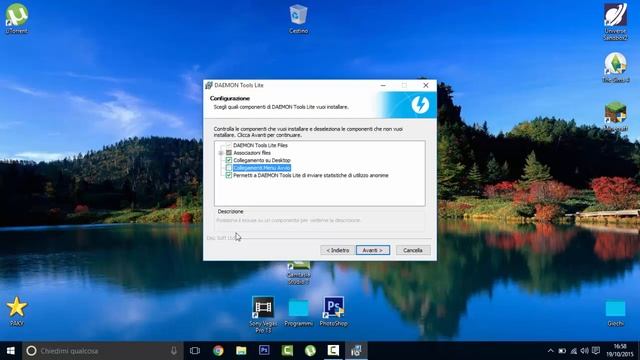The image size is (640, 360).
Task: Select the Sony Vegas Pro 13 shortcut
Action: pyautogui.click(x=263, y=314)
